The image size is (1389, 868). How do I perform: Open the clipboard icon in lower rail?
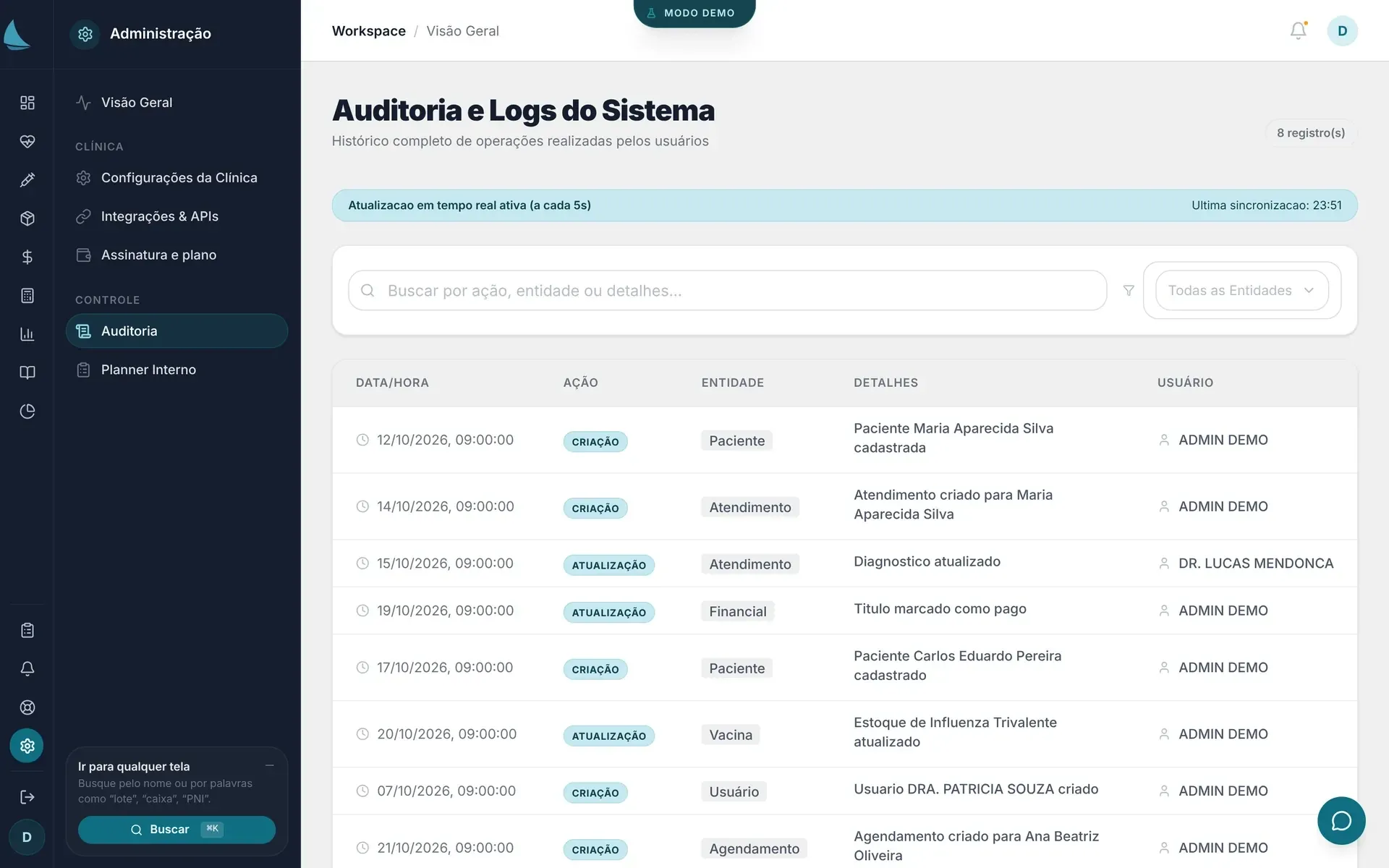tap(27, 630)
